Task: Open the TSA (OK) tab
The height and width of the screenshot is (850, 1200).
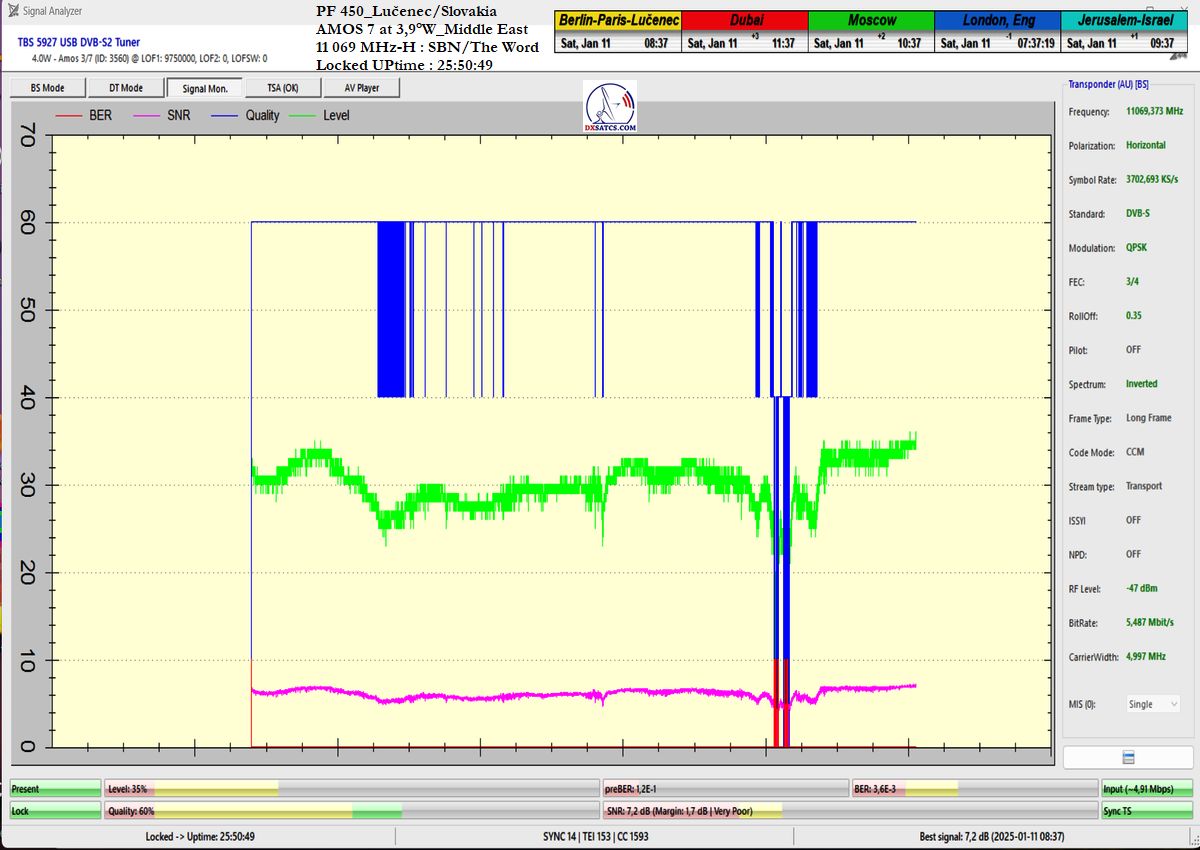Action: coord(282,88)
